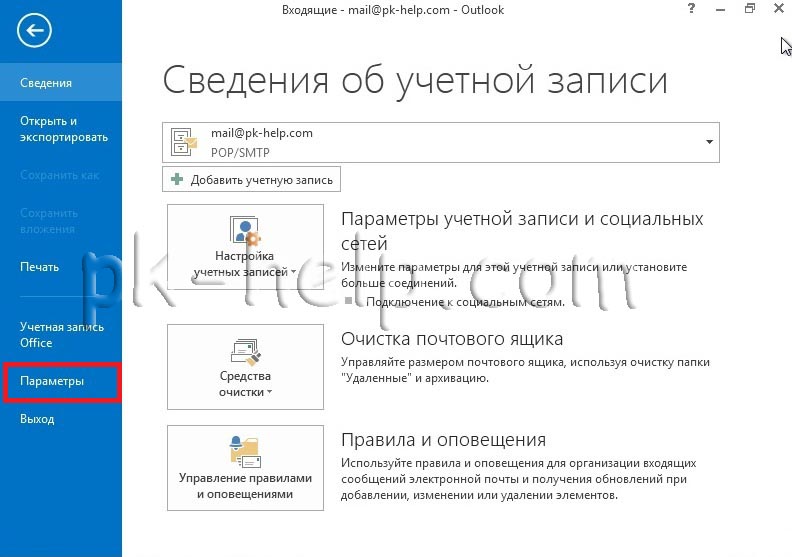The height and width of the screenshot is (557, 792).
Task: Click the Правила и оповещения heading
Action: (443, 440)
